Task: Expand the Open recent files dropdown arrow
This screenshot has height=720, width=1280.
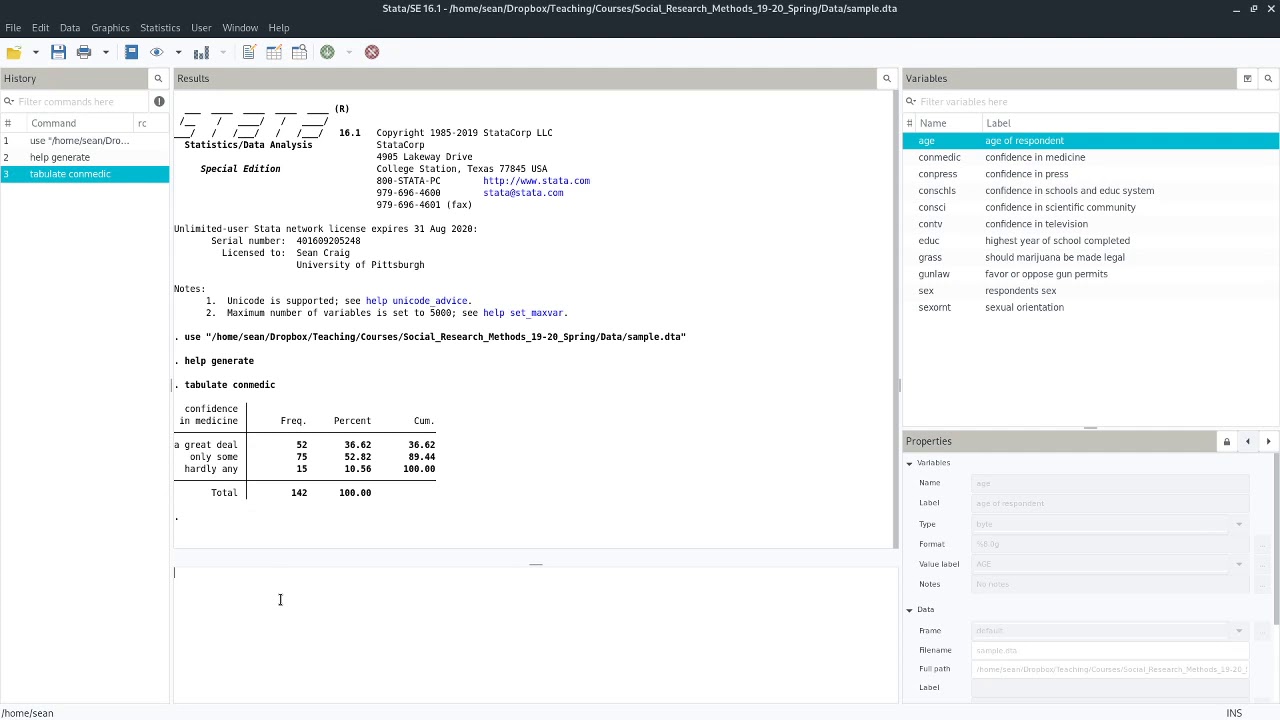Action: (35, 52)
